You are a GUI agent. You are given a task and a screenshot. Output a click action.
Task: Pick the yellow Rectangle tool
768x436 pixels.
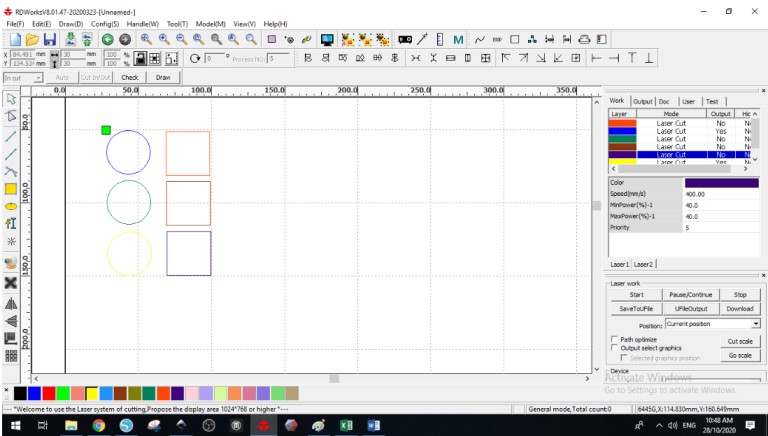pyautogui.click(x=11, y=189)
